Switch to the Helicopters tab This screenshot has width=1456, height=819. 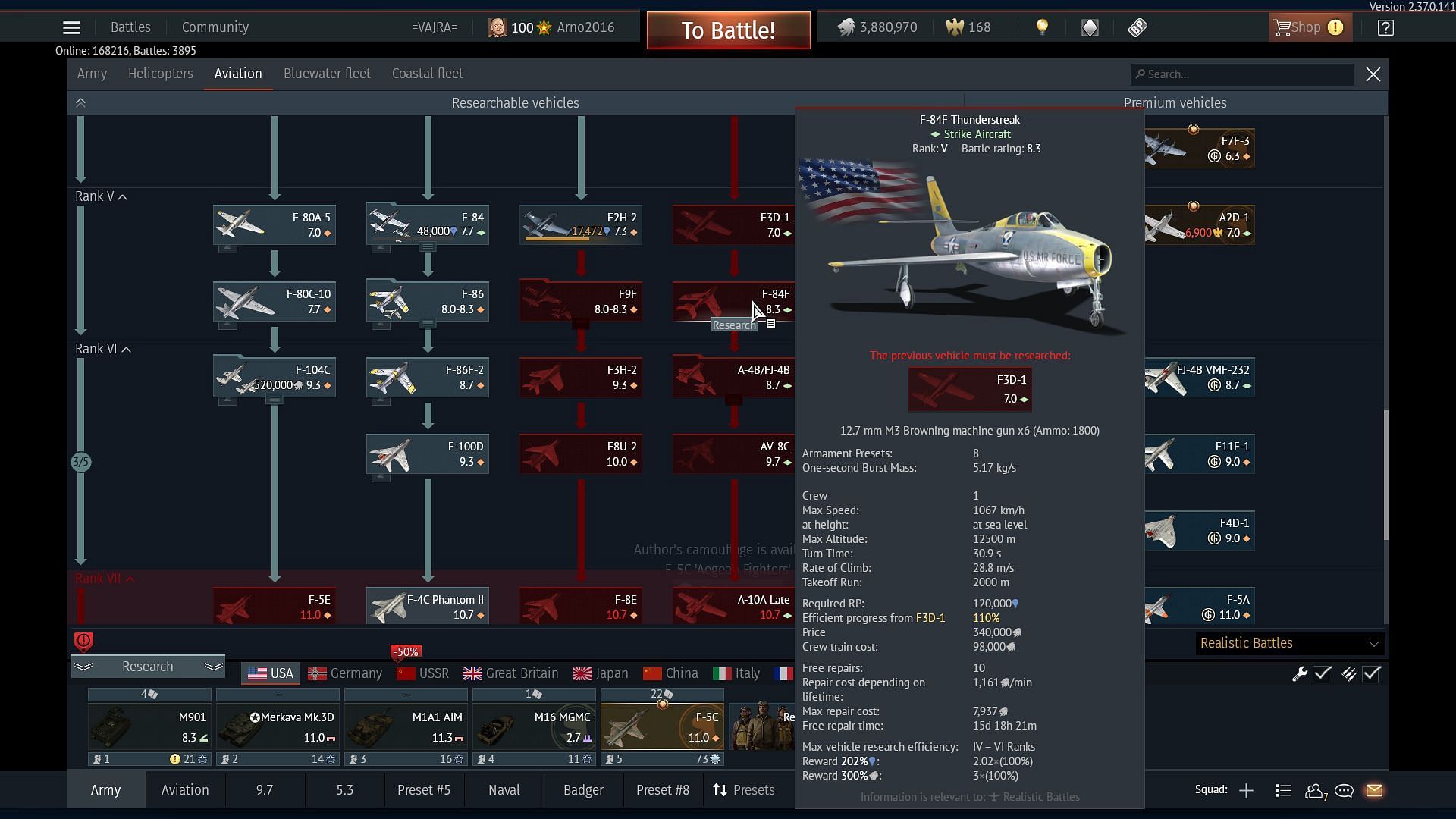[x=160, y=73]
